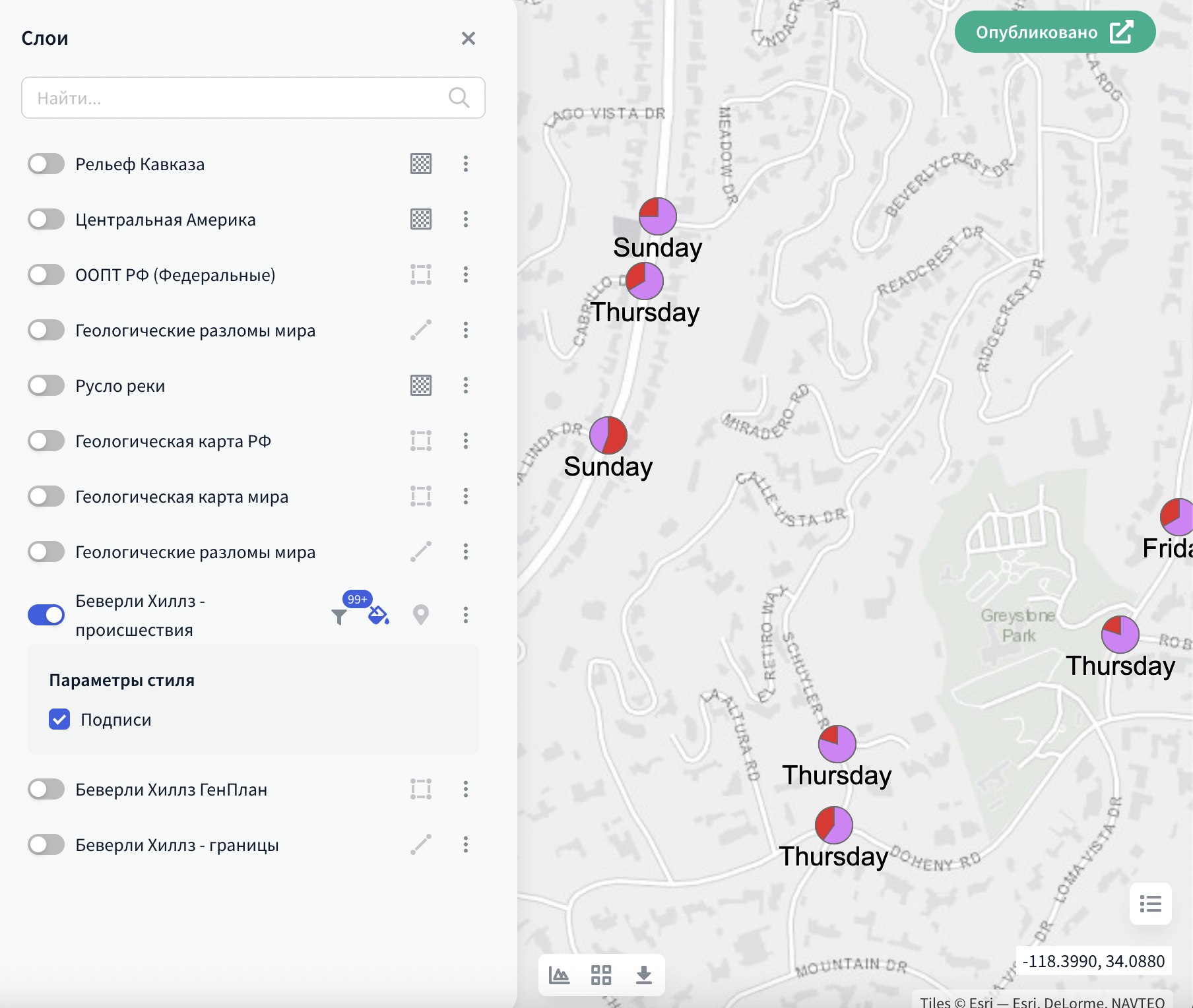Viewport: 1193px width, 1008px height.
Task: Click the grid view icon in bottom toolbar
Action: pyautogui.click(x=601, y=974)
